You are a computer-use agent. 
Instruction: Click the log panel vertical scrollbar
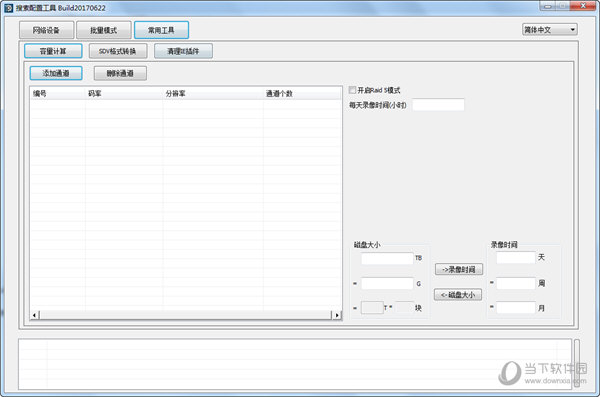[x=576, y=363]
